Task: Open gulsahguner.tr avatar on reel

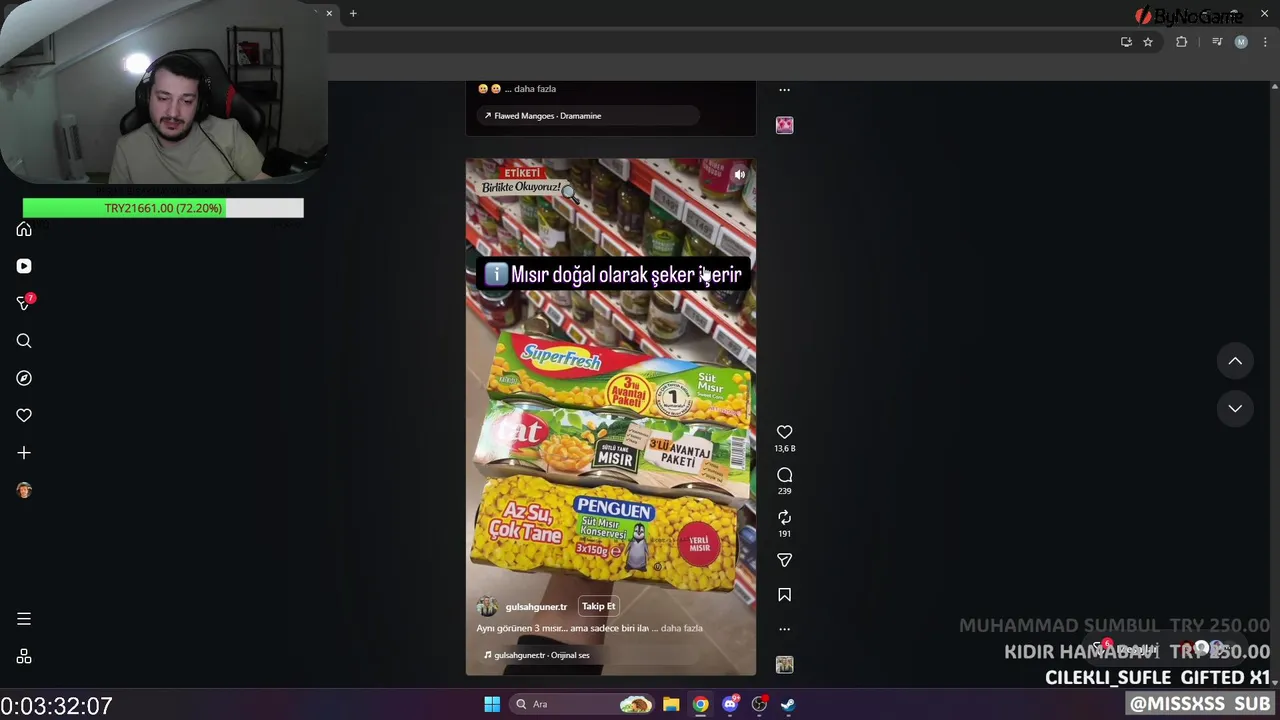Action: click(x=487, y=607)
